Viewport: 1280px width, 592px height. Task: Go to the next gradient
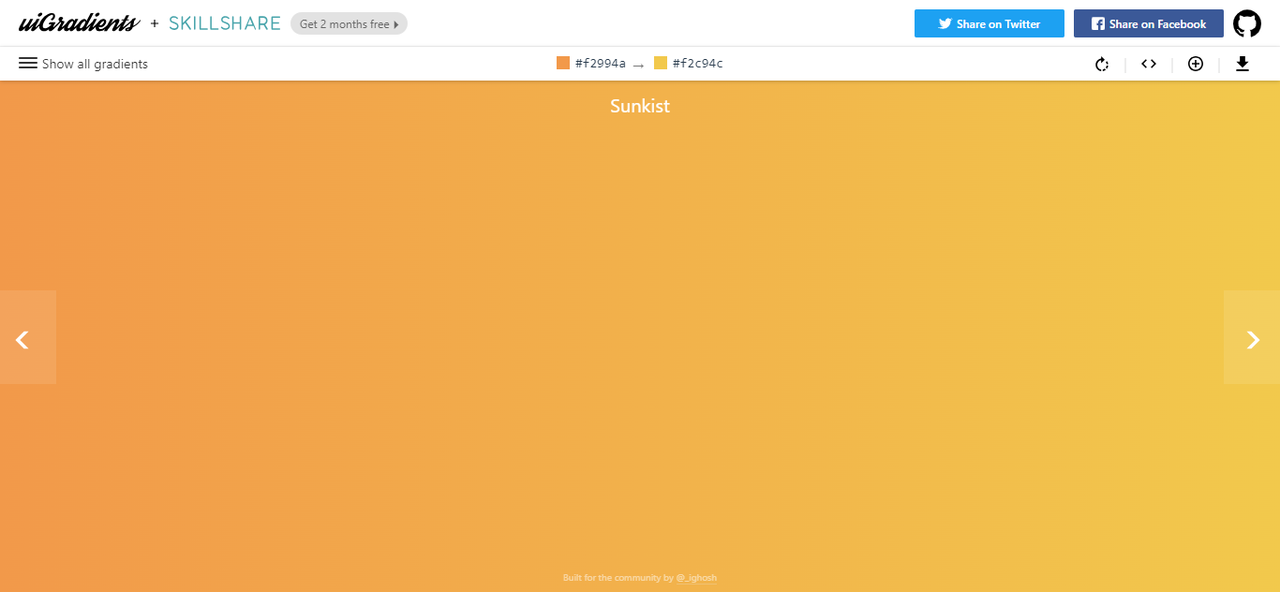(x=1252, y=337)
